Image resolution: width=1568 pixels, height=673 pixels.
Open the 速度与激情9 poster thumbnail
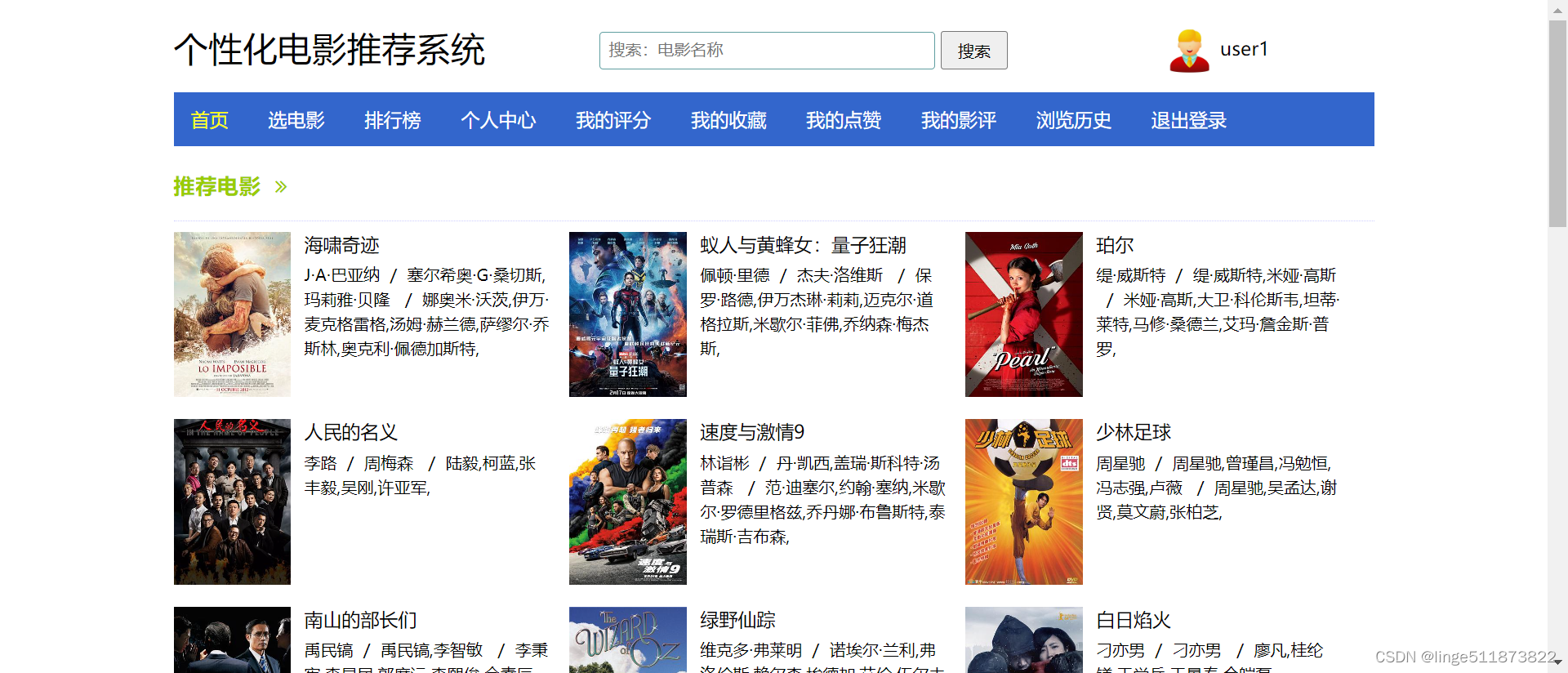click(628, 501)
